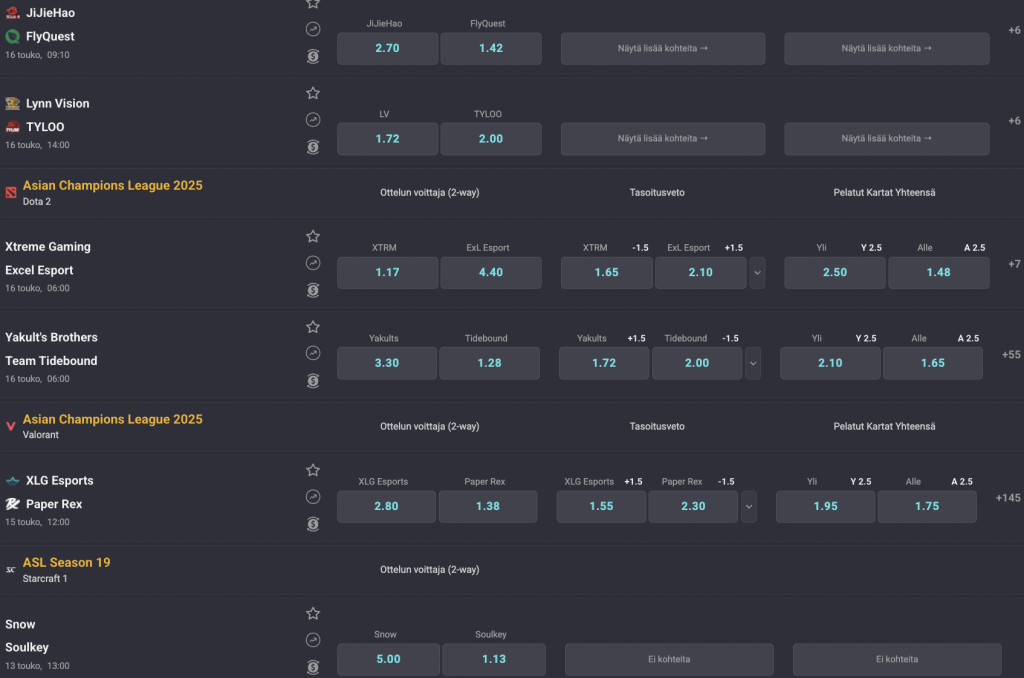Viewport: 1024px width, 678px height.
Task: Expand handicap options for Xtreme Gaming match
Action: click(758, 272)
